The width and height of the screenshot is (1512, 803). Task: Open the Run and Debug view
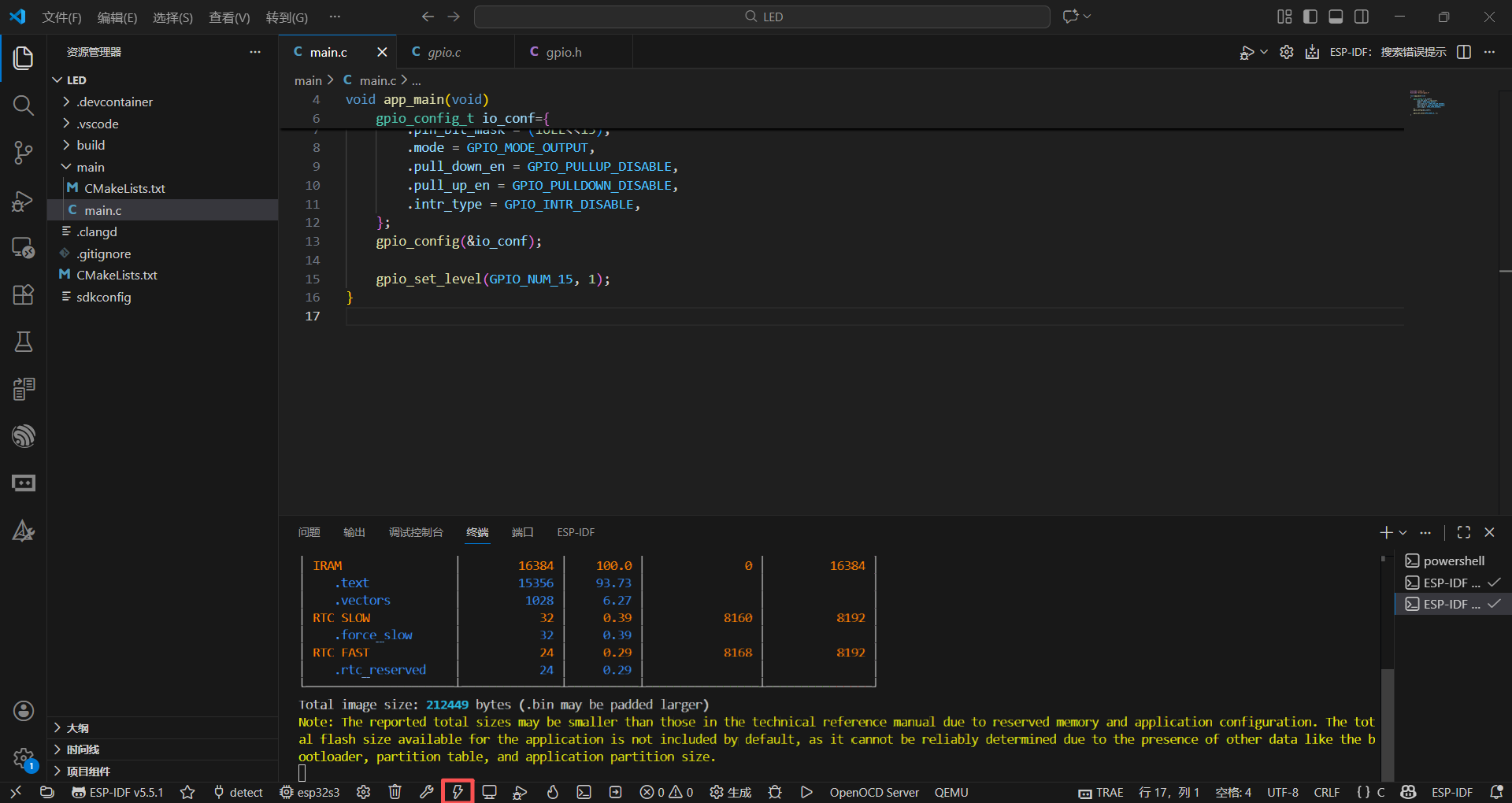click(x=23, y=201)
